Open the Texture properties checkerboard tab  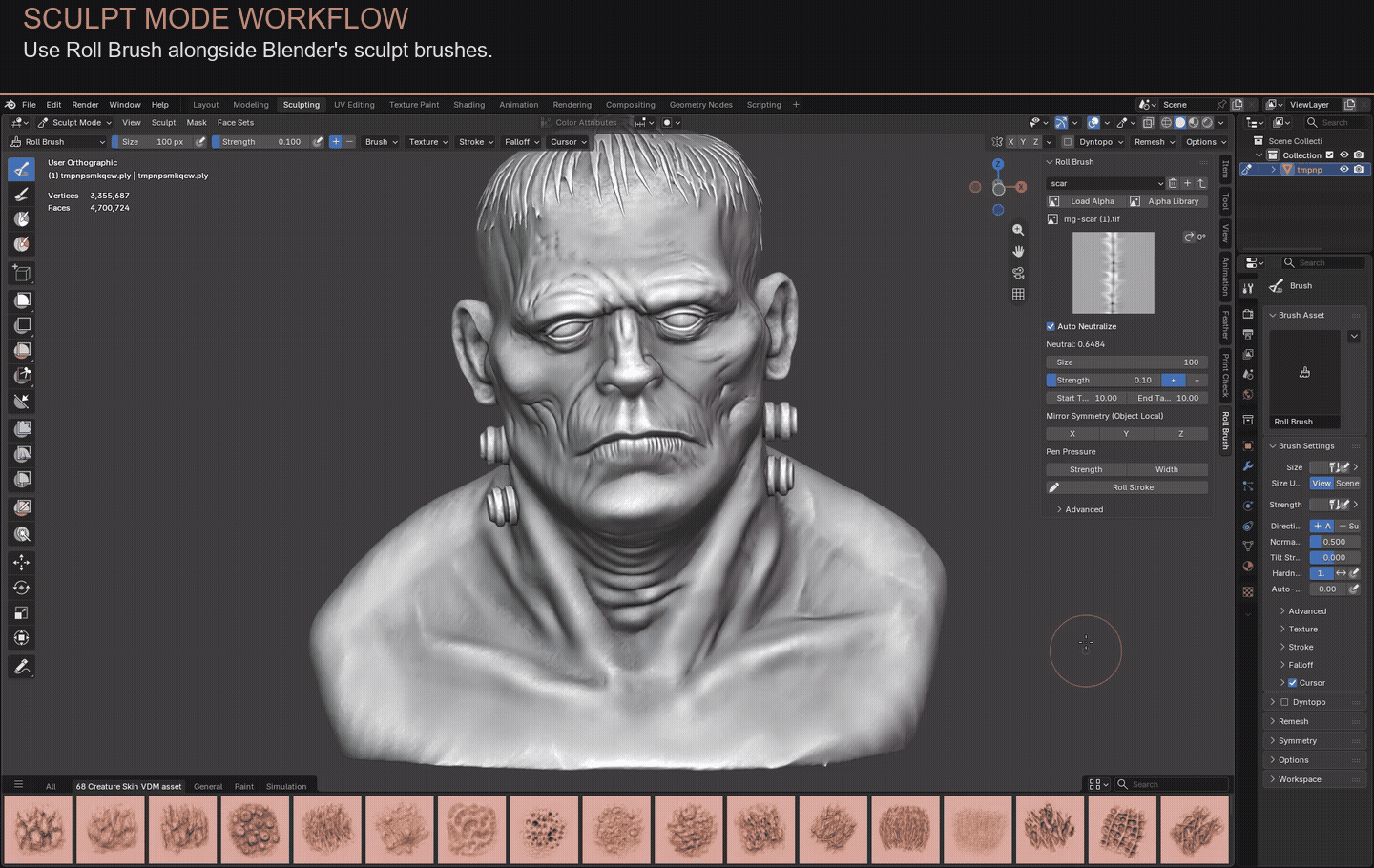click(1247, 591)
